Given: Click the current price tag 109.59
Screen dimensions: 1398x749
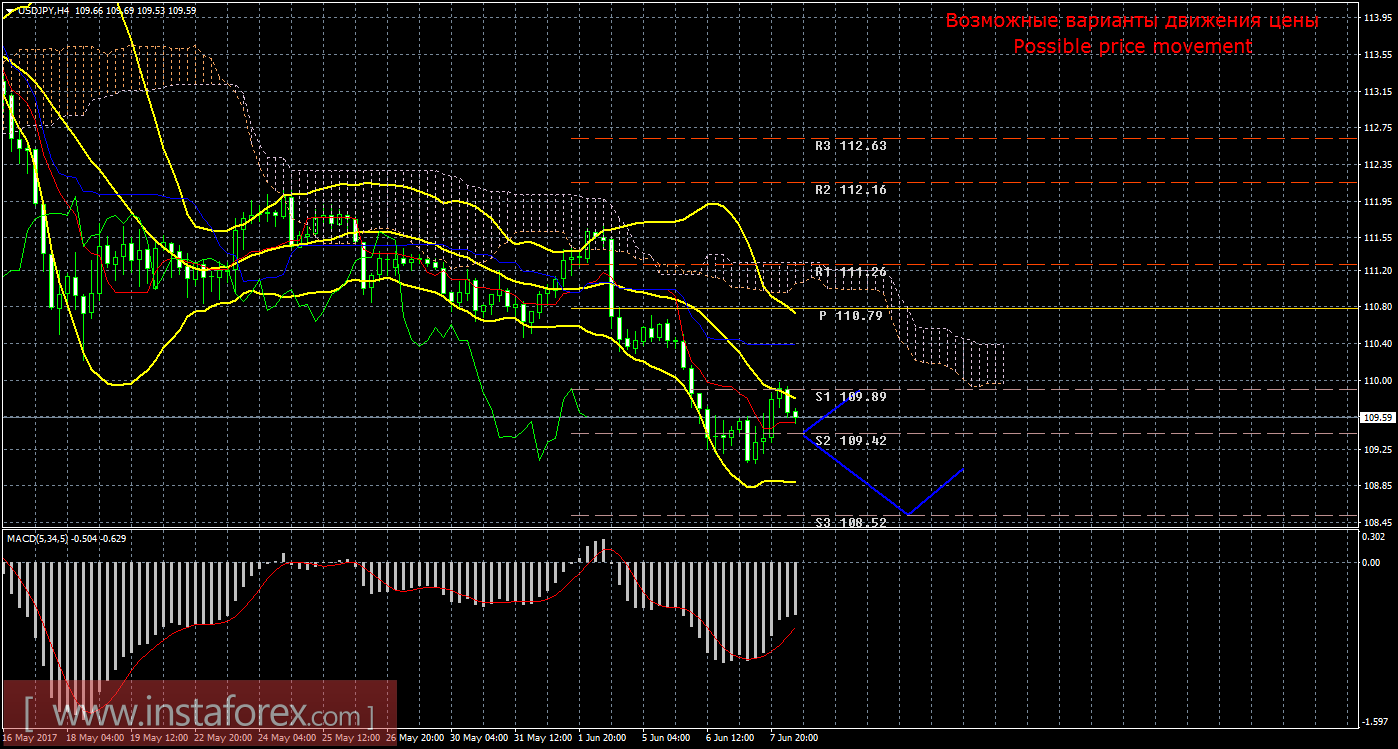Looking at the screenshot, I should point(1378,418).
